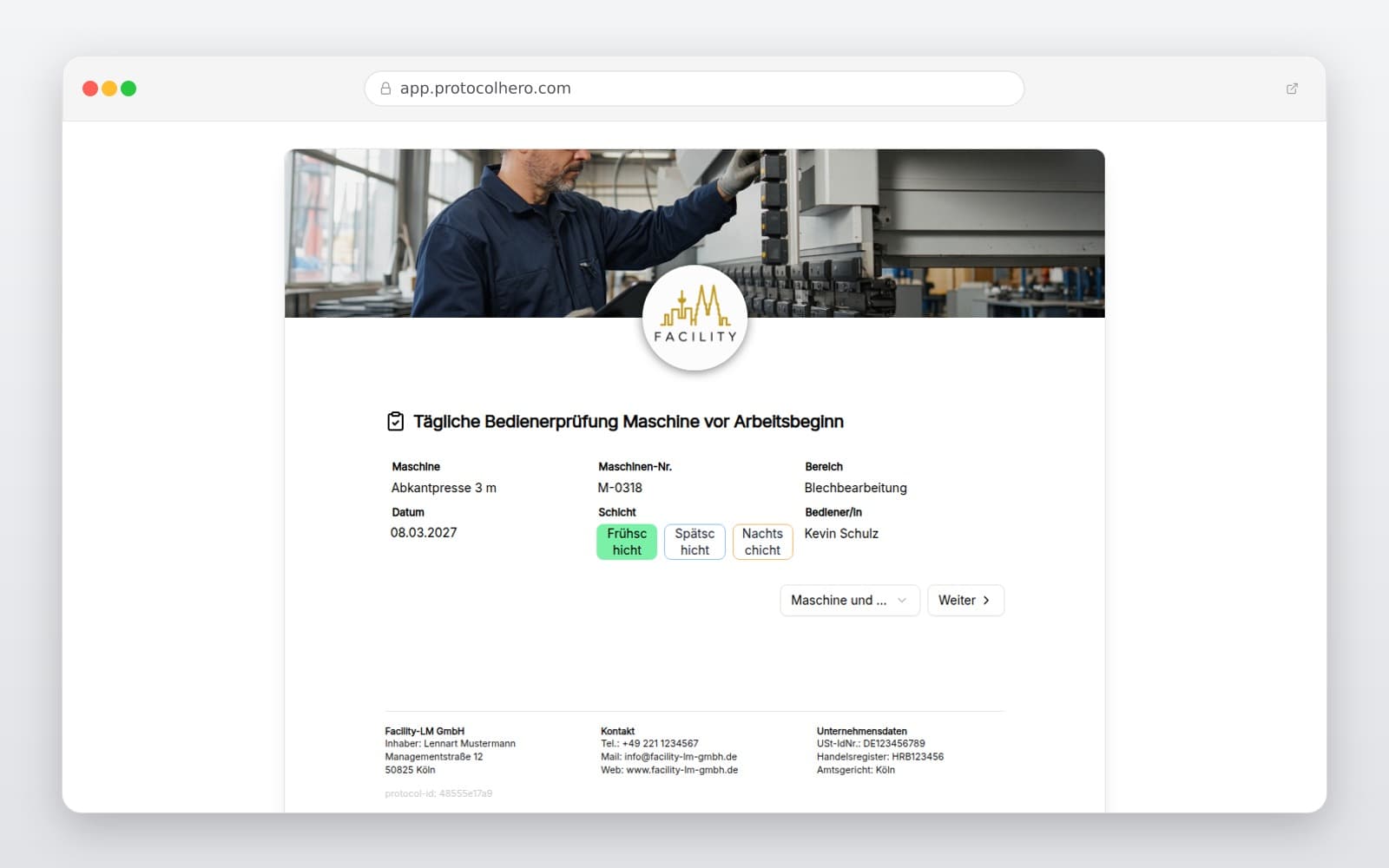Click the '50825 Köln' footer line
The image size is (1389, 868).
tap(410, 770)
